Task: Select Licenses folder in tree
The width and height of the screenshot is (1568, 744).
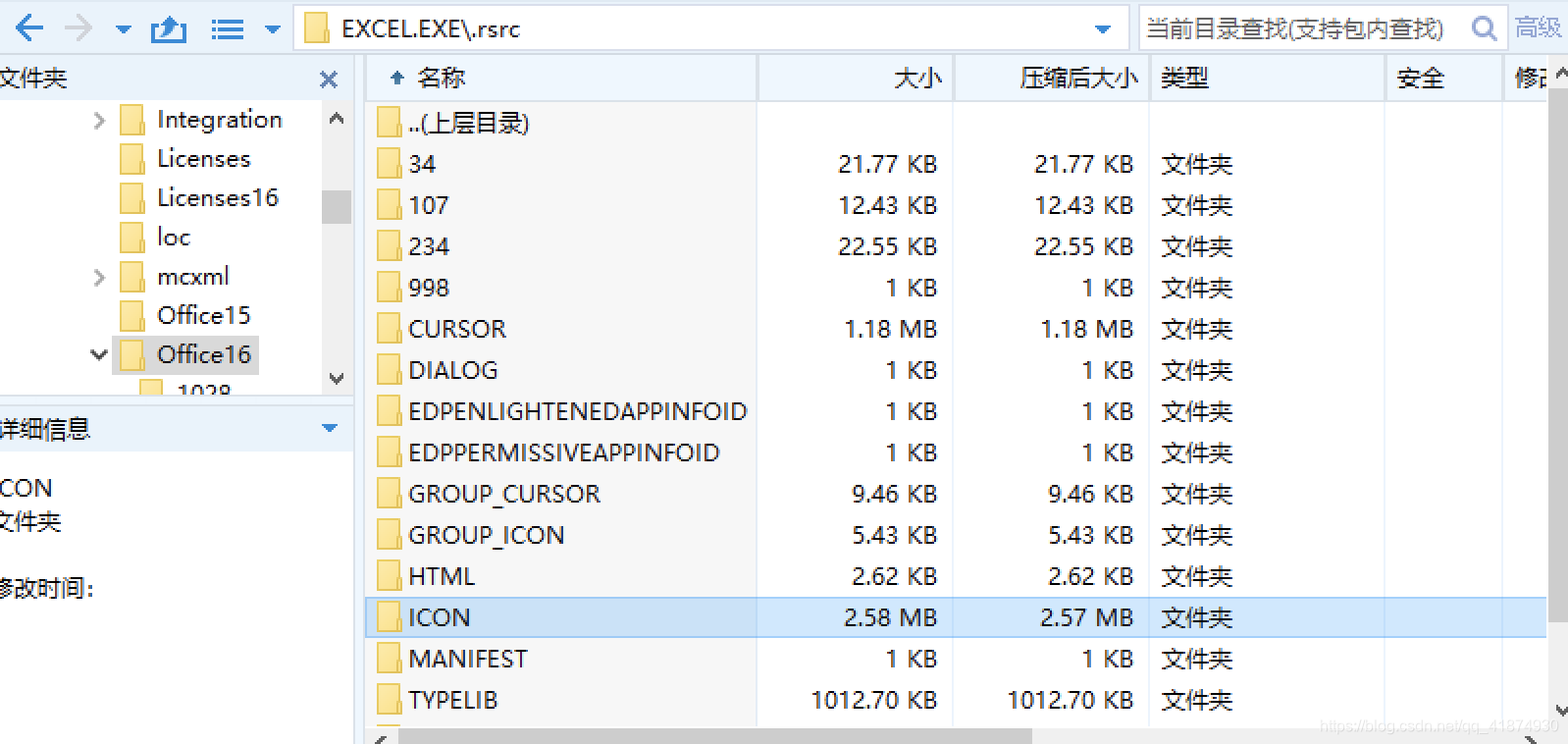Action: click(x=203, y=159)
